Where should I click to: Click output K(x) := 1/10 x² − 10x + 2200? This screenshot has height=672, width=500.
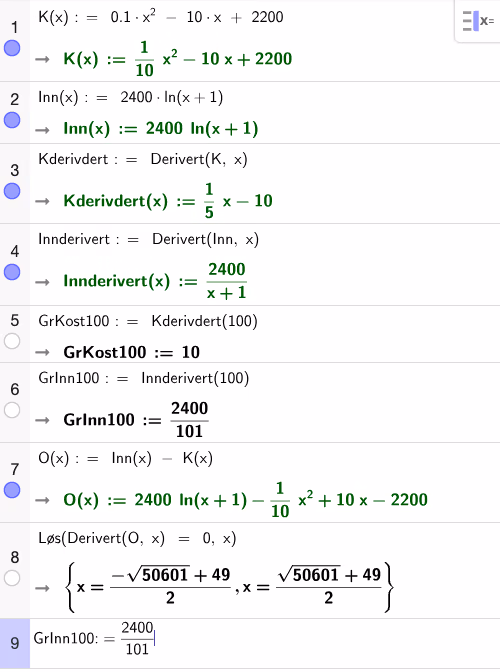177,59
